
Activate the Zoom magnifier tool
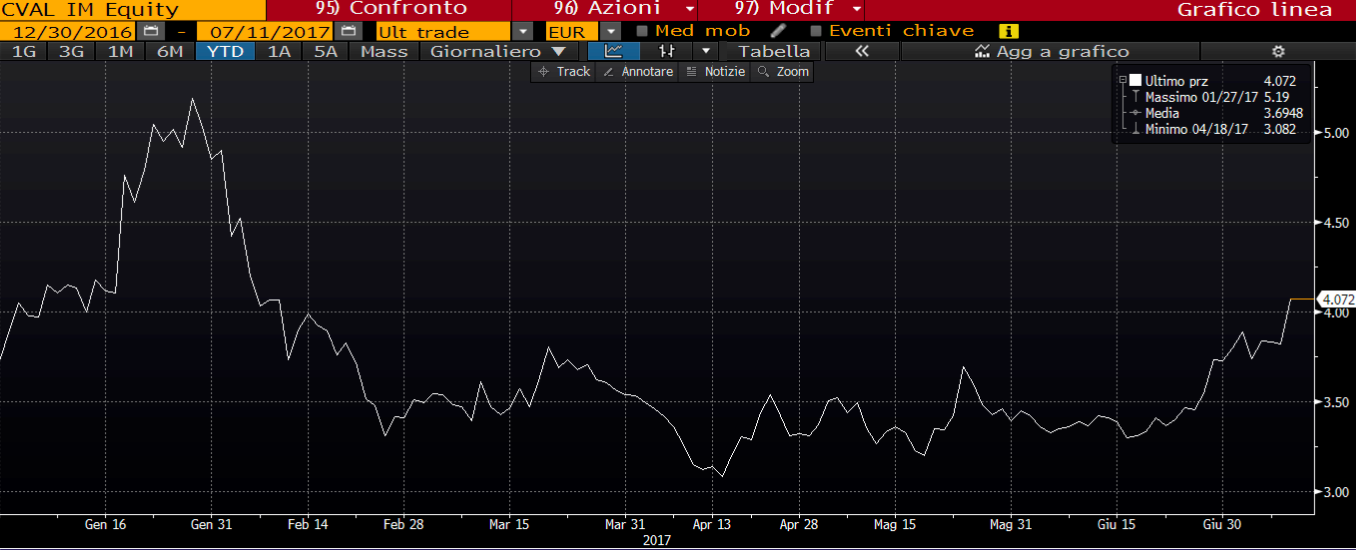pyautogui.click(x=783, y=72)
